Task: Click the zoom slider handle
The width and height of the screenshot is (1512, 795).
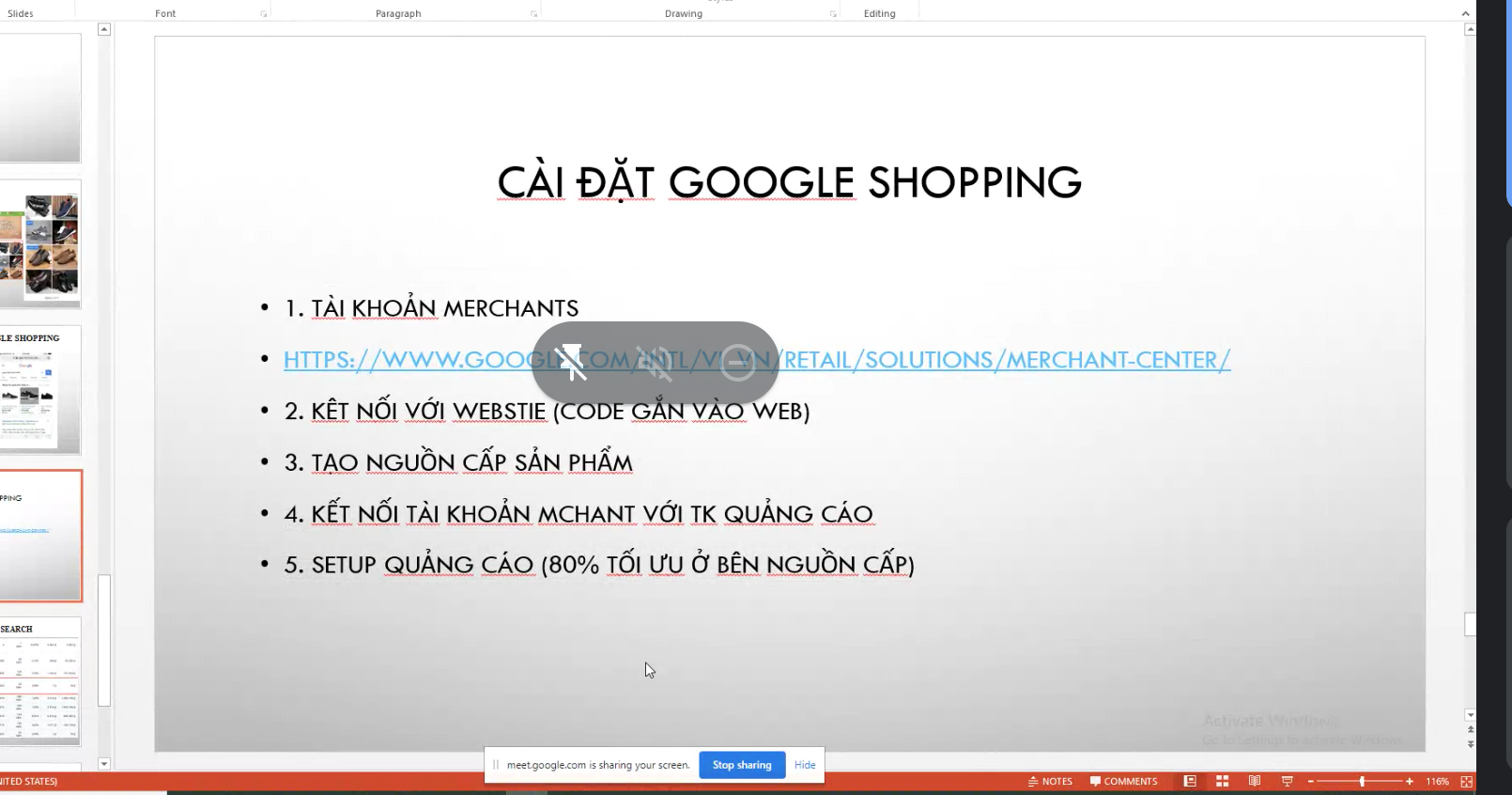Action: pyautogui.click(x=1362, y=782)
